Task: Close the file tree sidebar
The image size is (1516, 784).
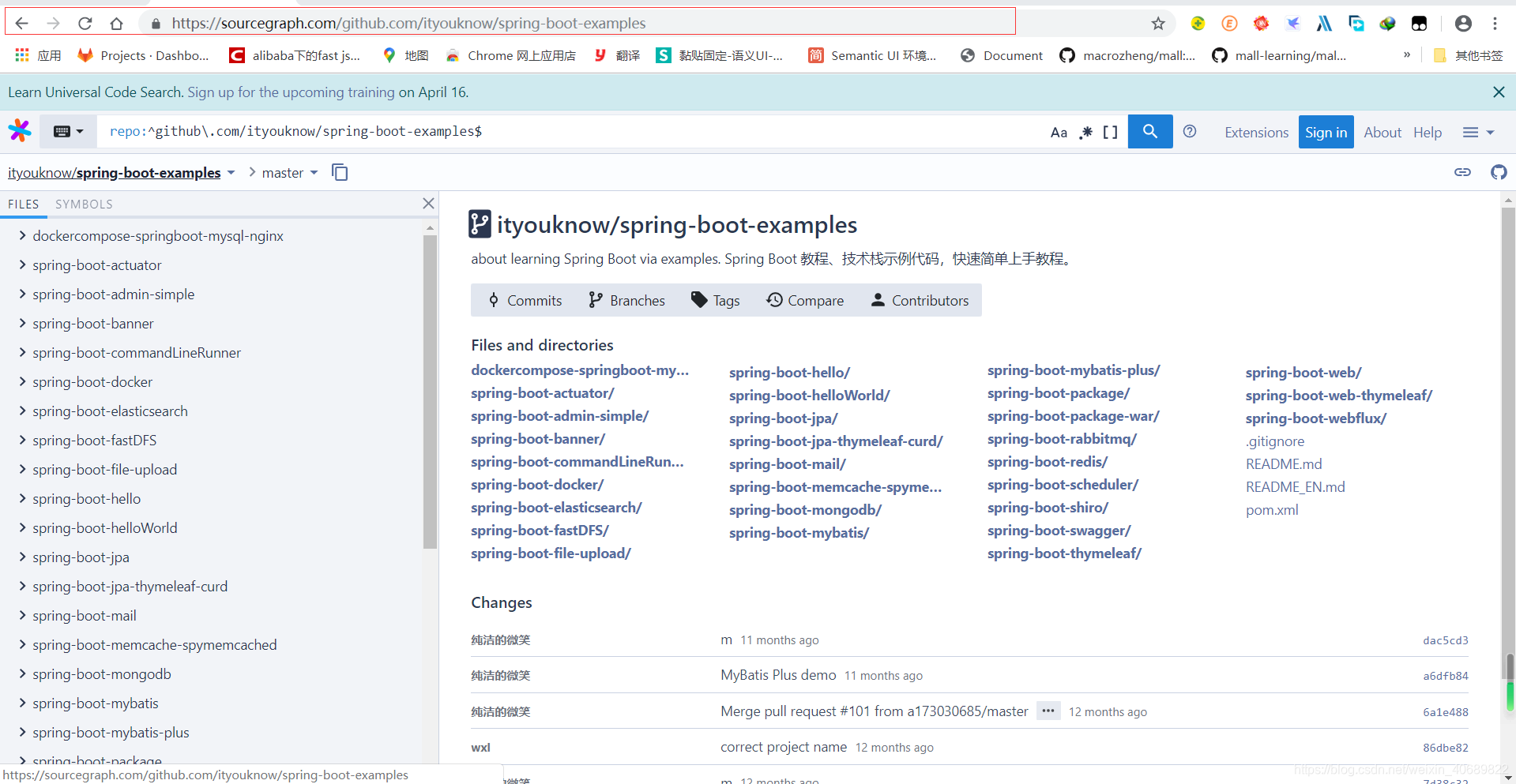Action: pos(428,204)
